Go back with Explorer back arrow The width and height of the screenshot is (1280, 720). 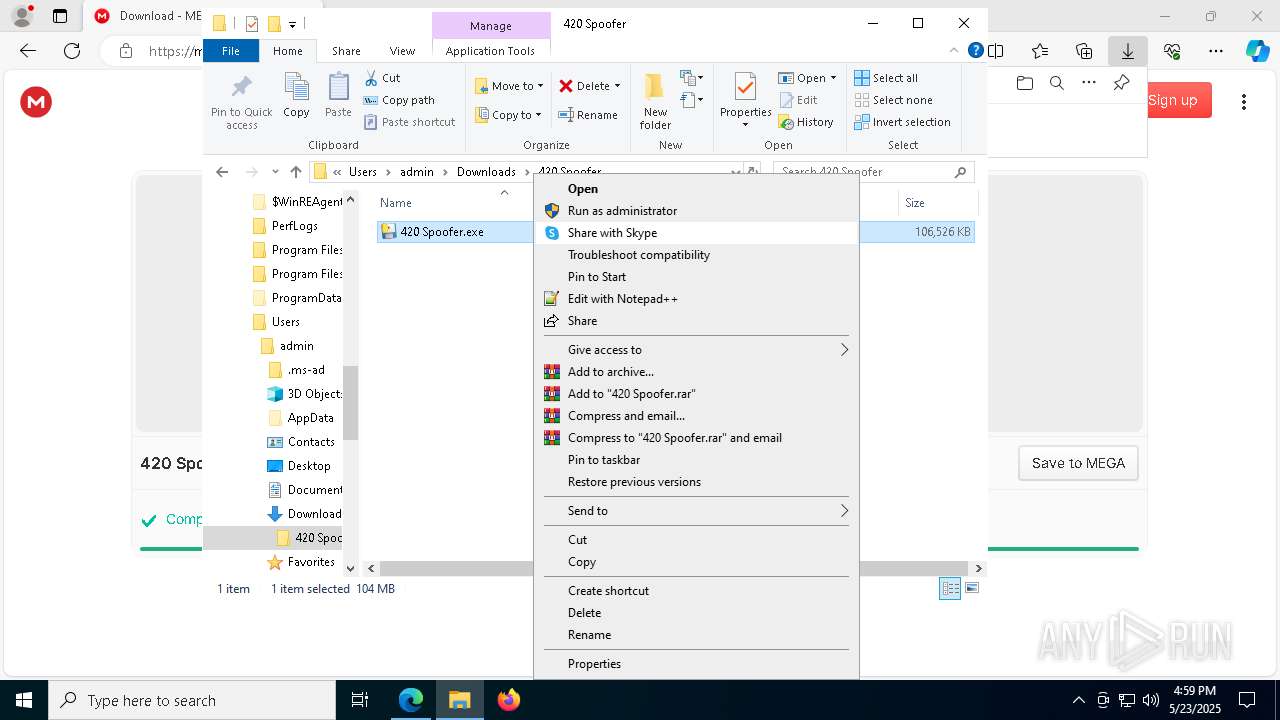tap(222, 172)
